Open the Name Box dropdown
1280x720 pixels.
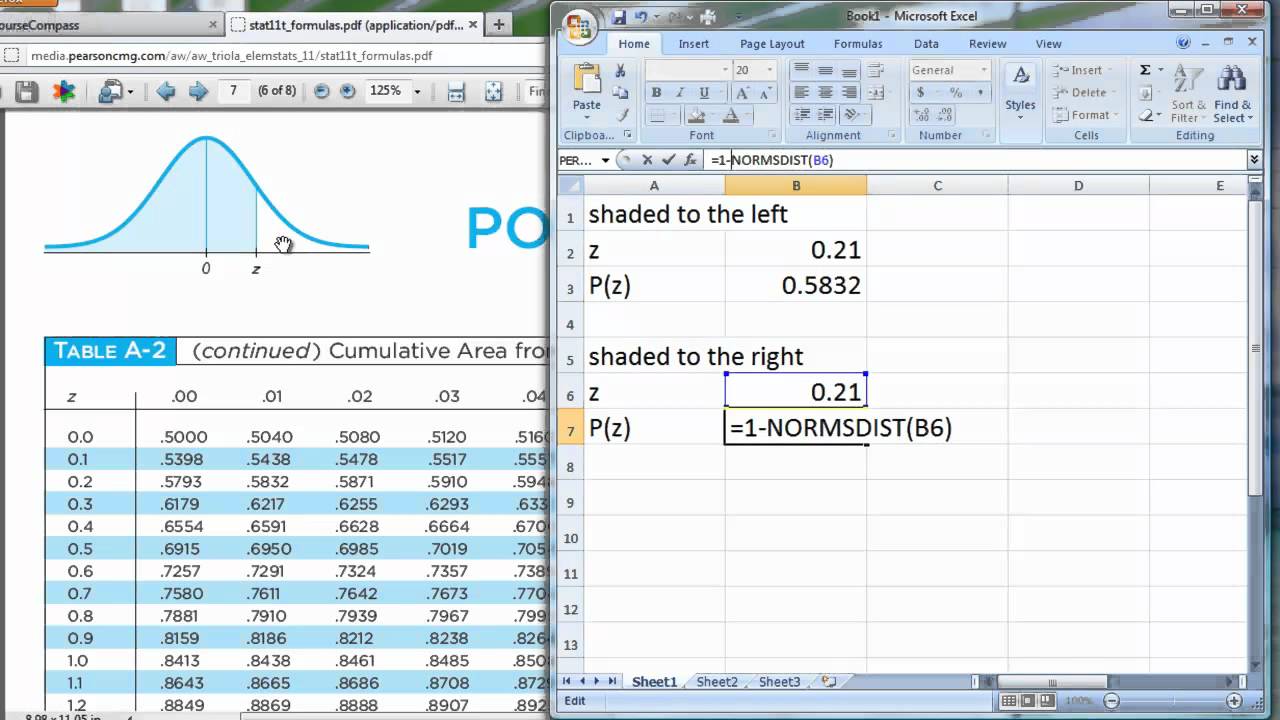click(x=605, y=160)
